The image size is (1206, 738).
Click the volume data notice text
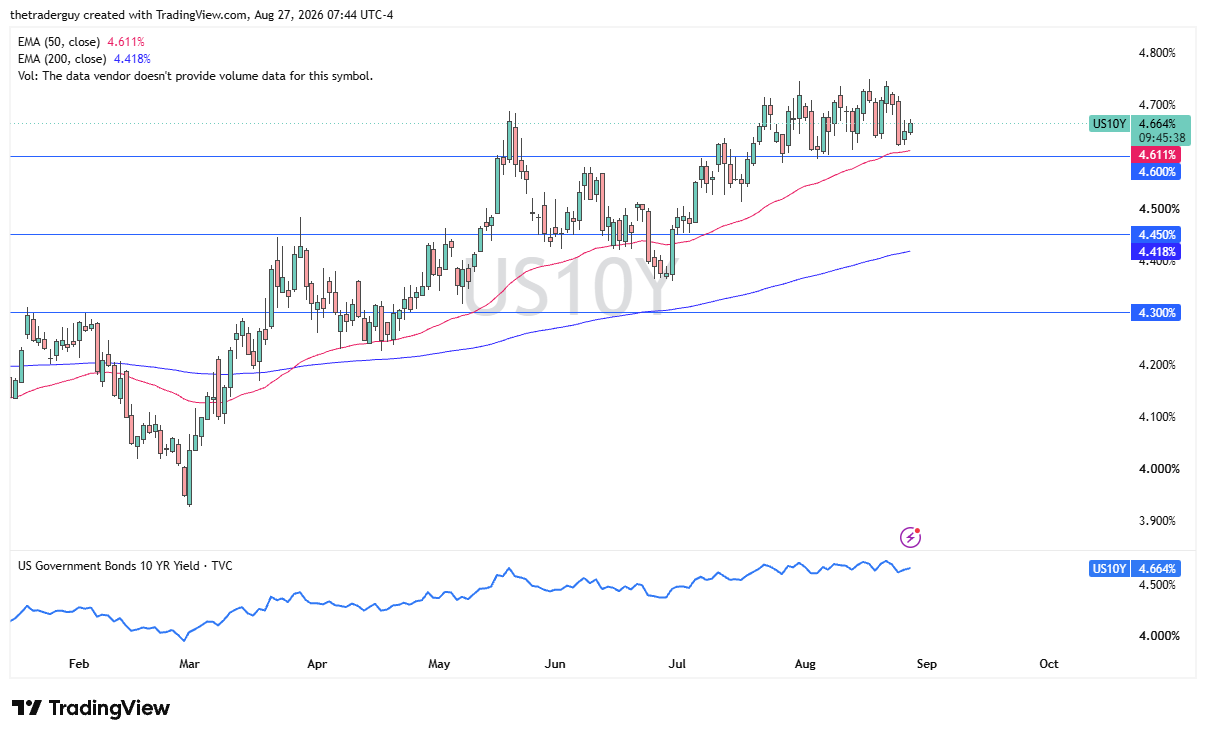(195, 75)
